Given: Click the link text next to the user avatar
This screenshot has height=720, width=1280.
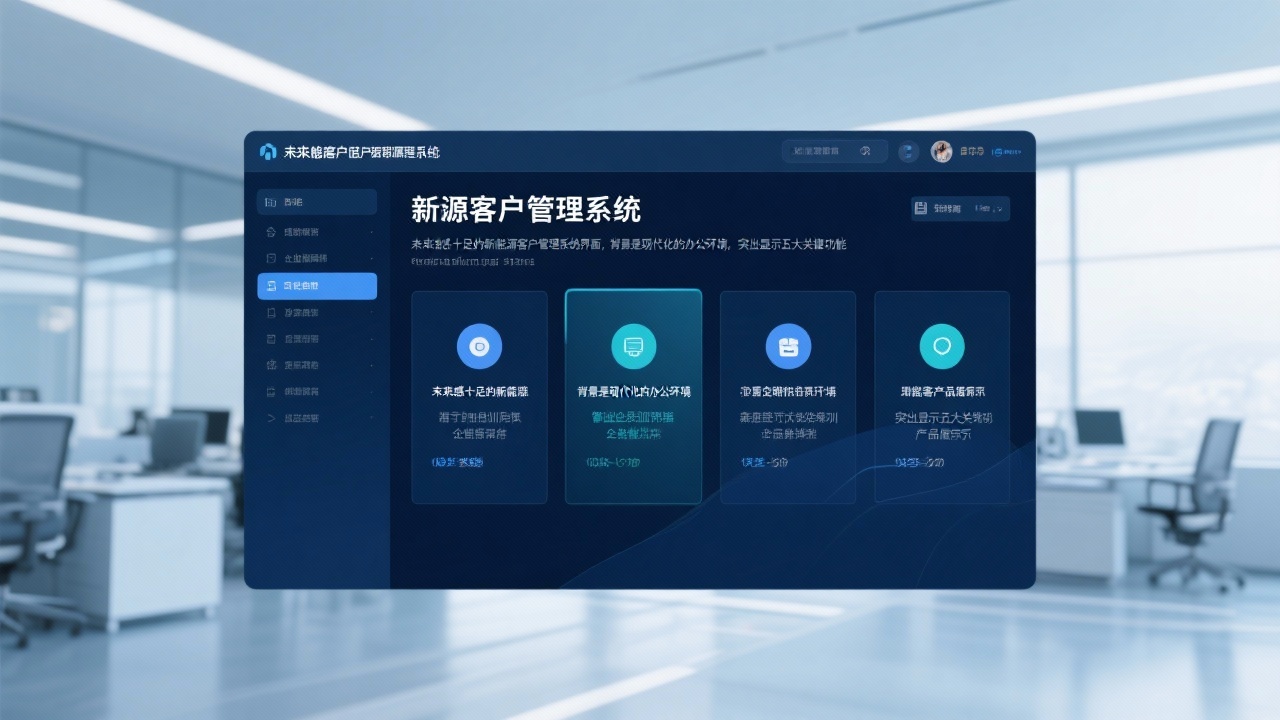Looking at the screenshot, I should tap(1006, 151).
